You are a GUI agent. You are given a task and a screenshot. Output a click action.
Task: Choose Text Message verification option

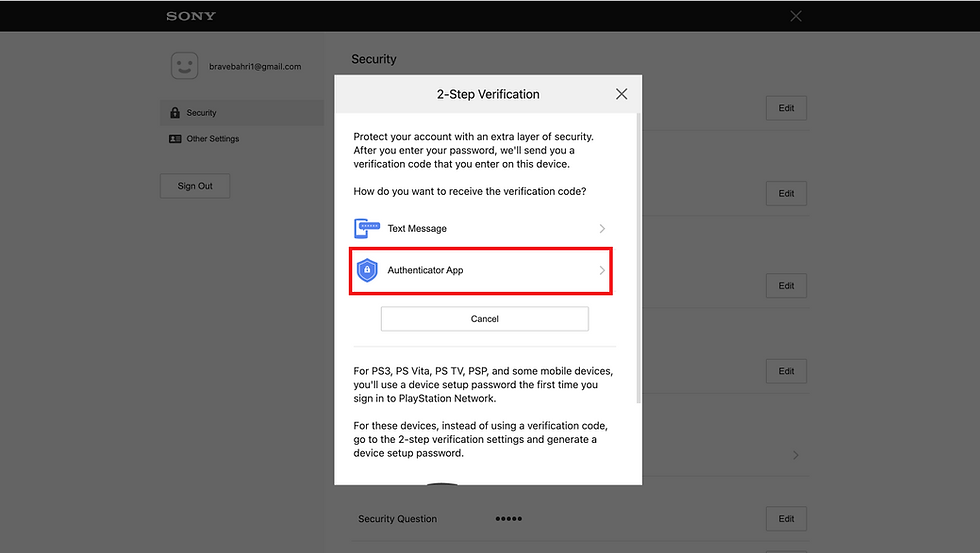(481, 229)
